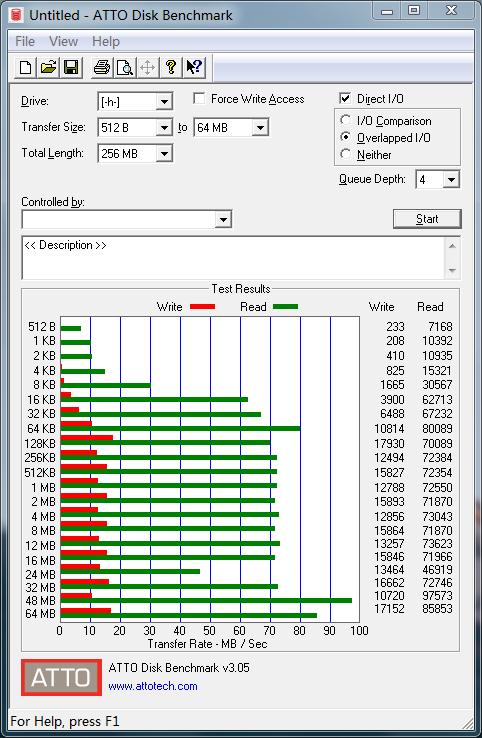
Task: Toggle Direct I/O checkbox
Action: click(x=345, y=98)
